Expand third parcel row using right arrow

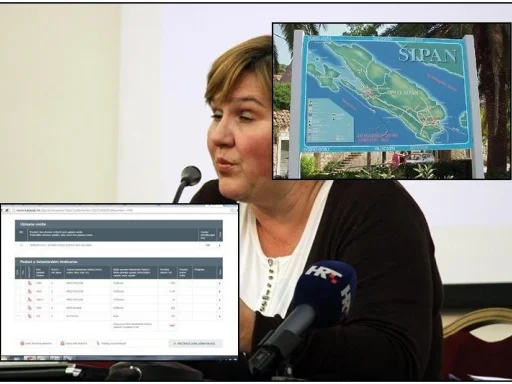pyautogui.click(x=219, y=300)
